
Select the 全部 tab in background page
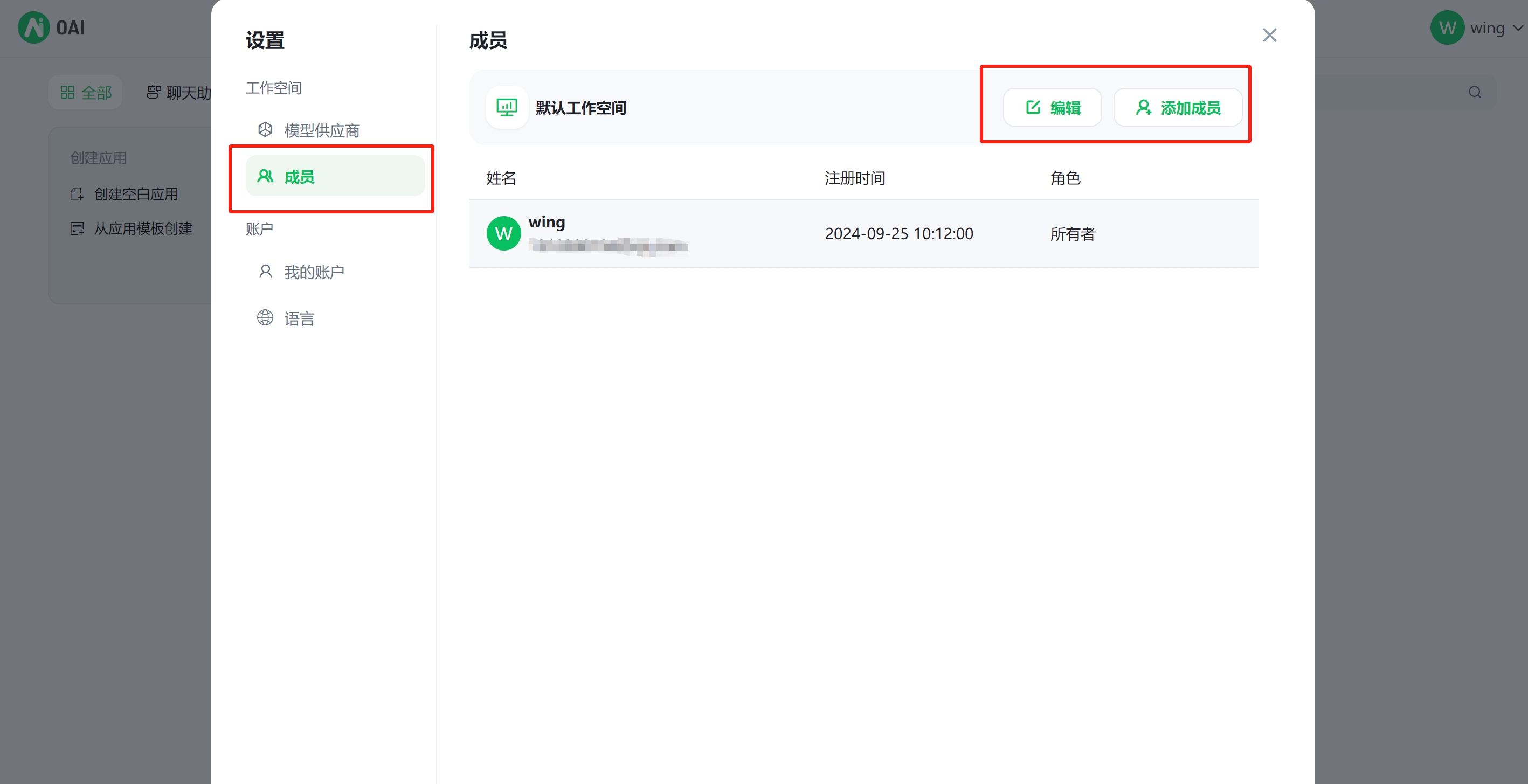pyautogui.click(x=85, y=93)
